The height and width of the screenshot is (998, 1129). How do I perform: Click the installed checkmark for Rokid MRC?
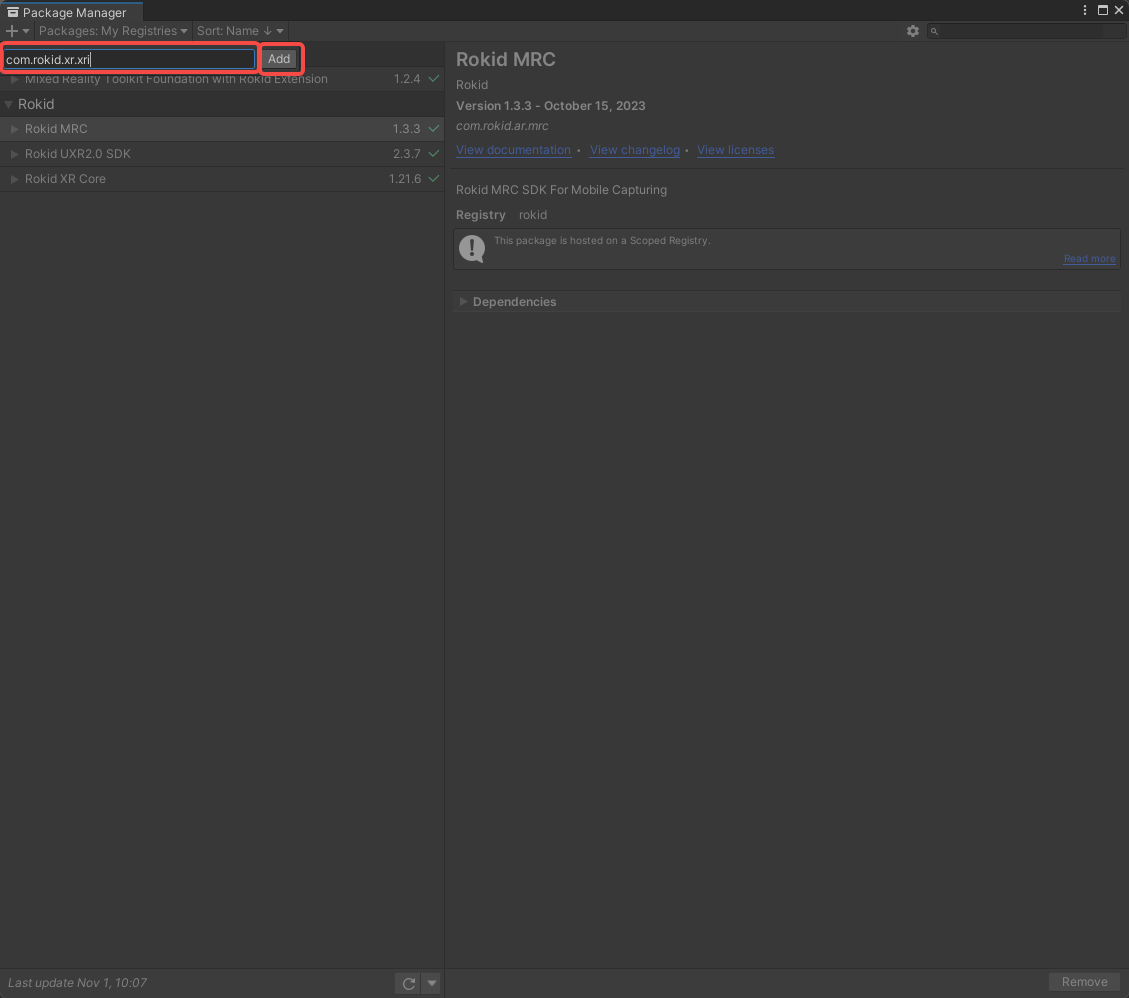pyautogui.click(x=433, y=129)
